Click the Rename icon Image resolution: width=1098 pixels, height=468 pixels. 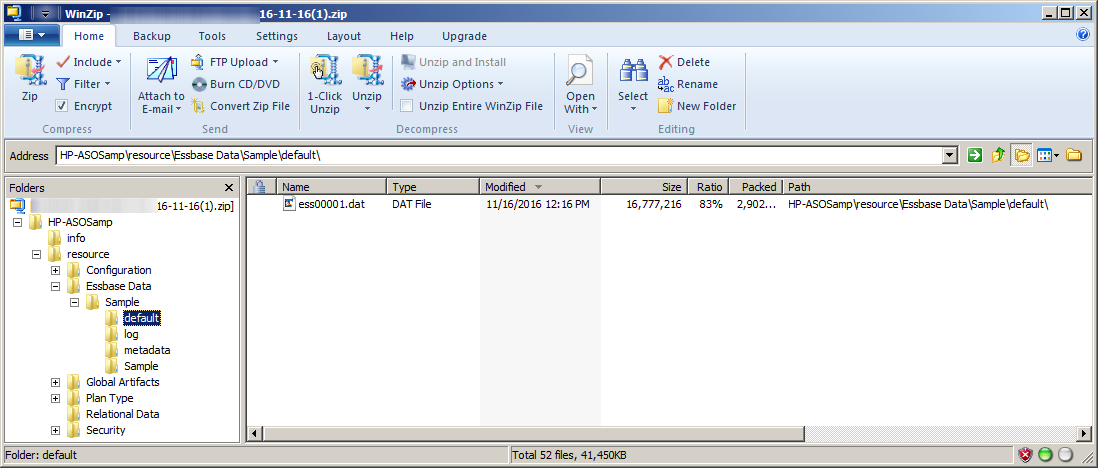click(x=665, y=84)
